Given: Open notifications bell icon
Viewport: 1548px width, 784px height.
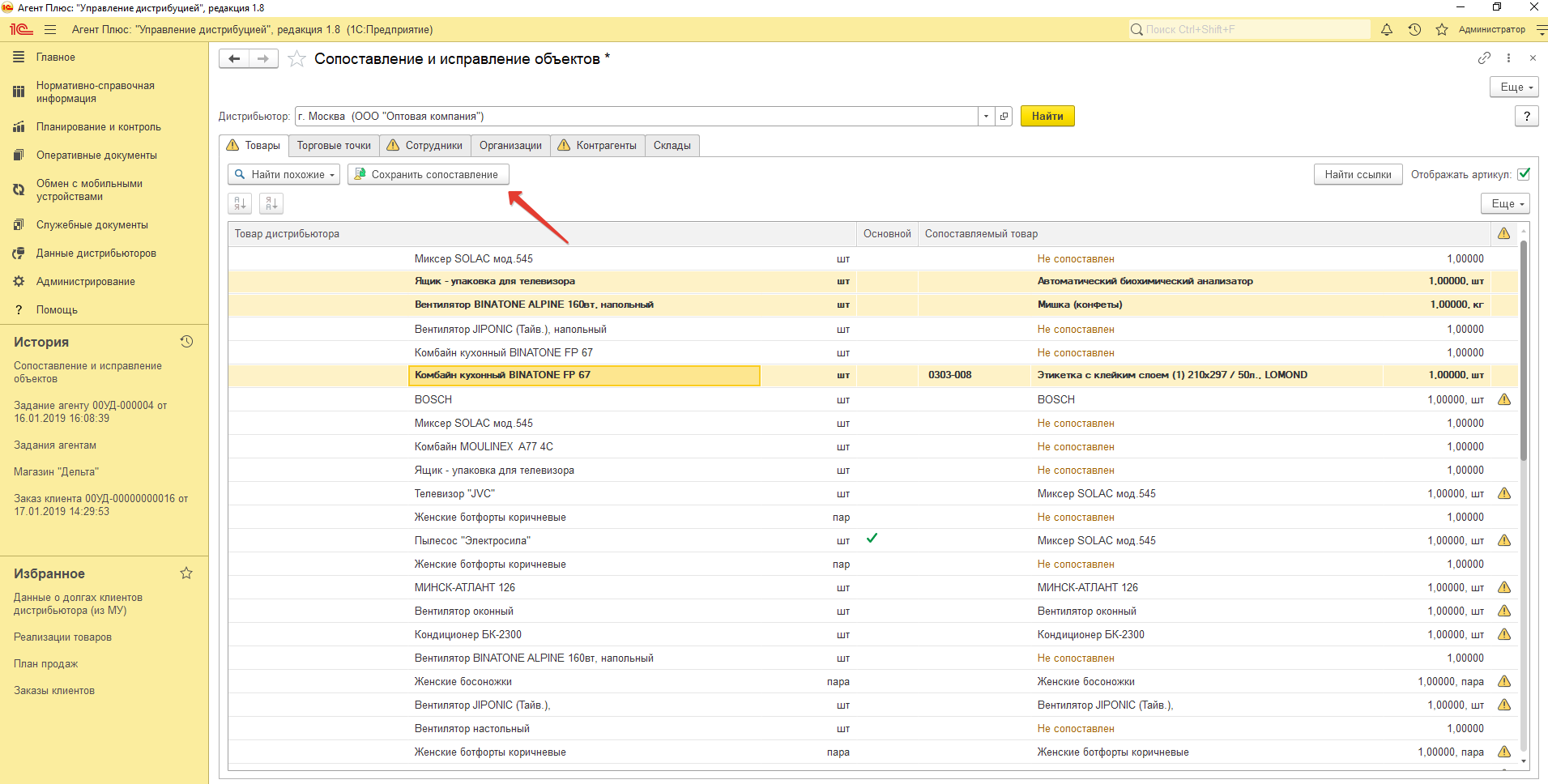Looking at the screenshot, I should (1387, 29).
